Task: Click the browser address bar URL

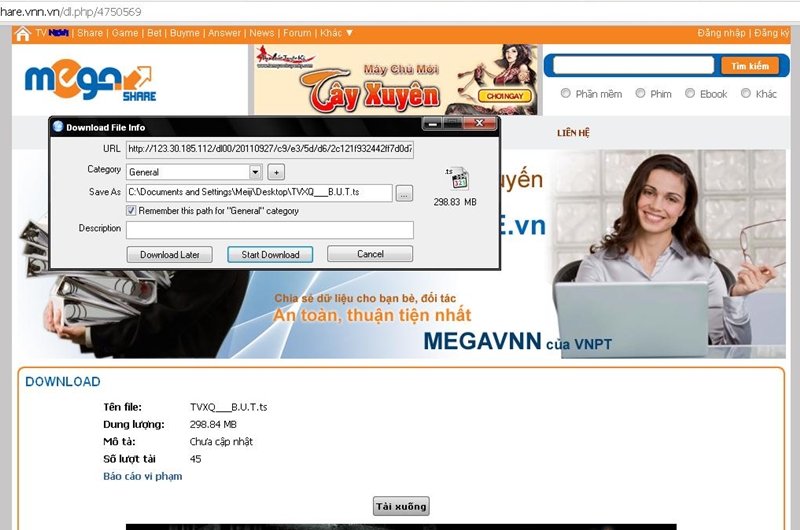Action: click(x=71, y=11)
